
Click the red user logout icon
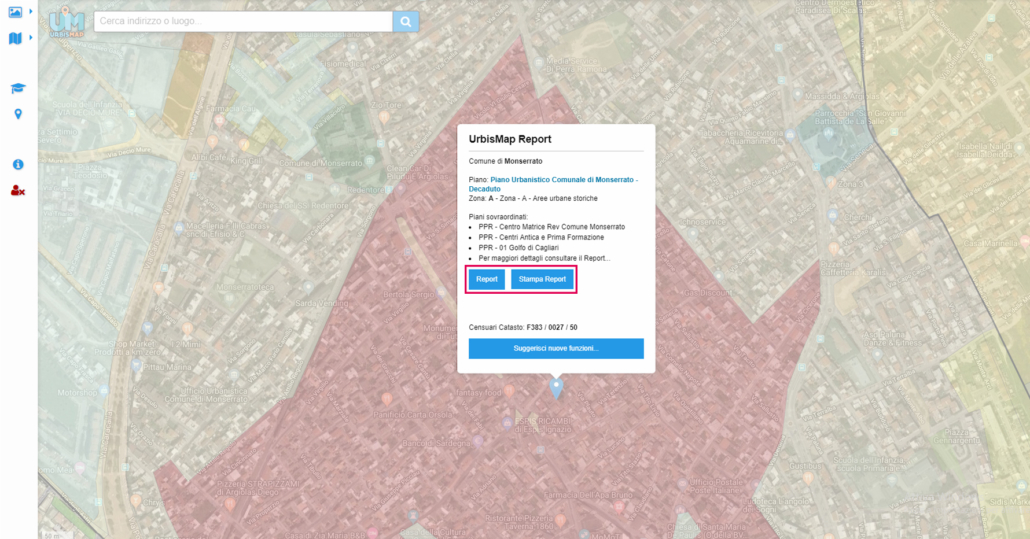18,190
